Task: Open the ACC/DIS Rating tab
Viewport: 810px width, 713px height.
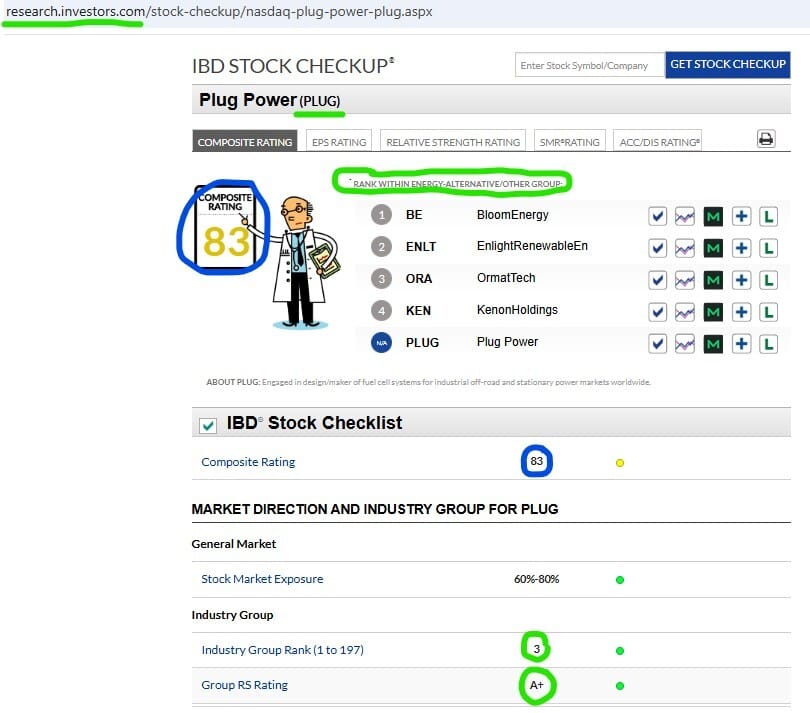Action: point(659,141)
